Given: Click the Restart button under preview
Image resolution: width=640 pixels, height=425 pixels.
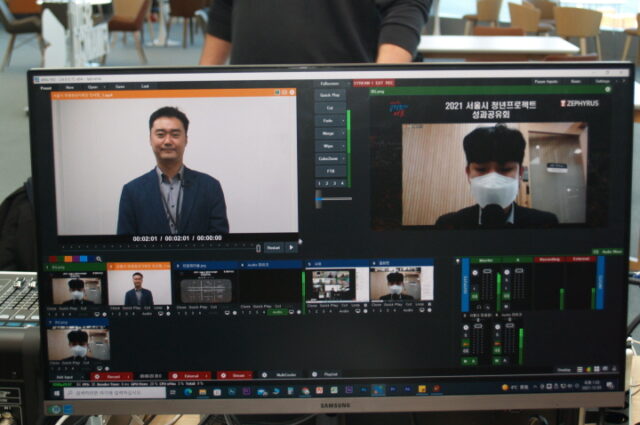Looking at the screenshot, I should coord(274,247).
